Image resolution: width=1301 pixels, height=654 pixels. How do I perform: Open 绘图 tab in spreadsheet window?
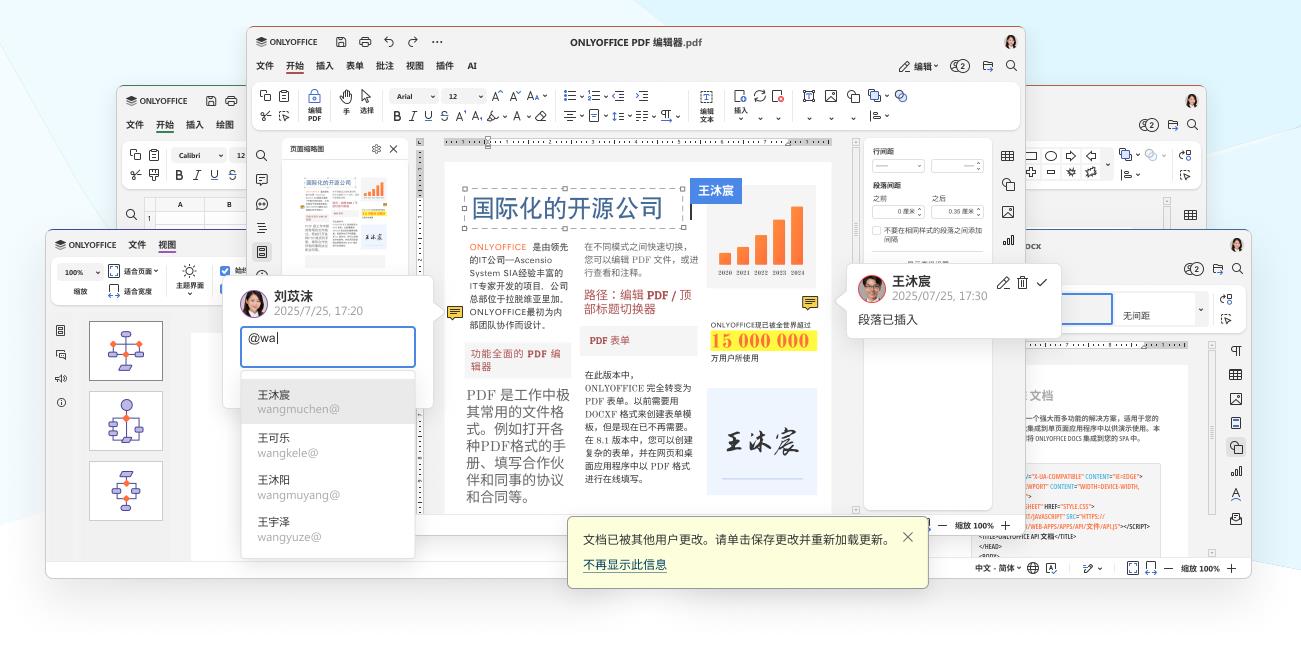(225, 125)
